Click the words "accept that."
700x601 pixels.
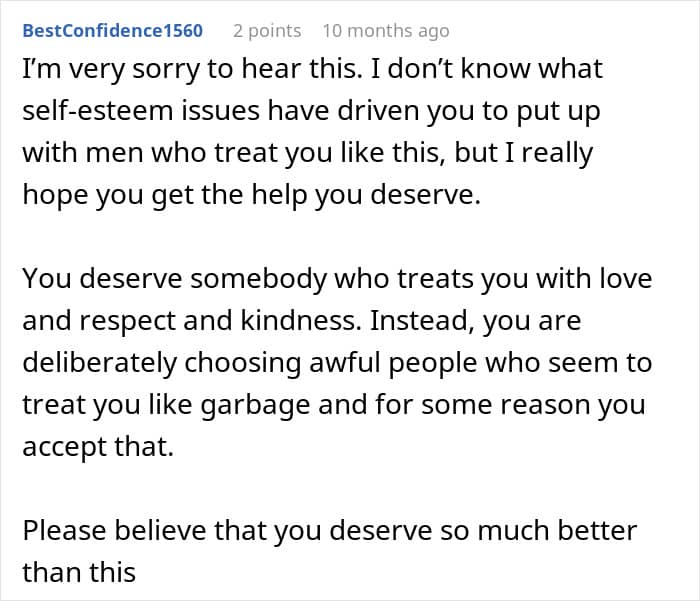pyautogui.click(x=98, y=447)
